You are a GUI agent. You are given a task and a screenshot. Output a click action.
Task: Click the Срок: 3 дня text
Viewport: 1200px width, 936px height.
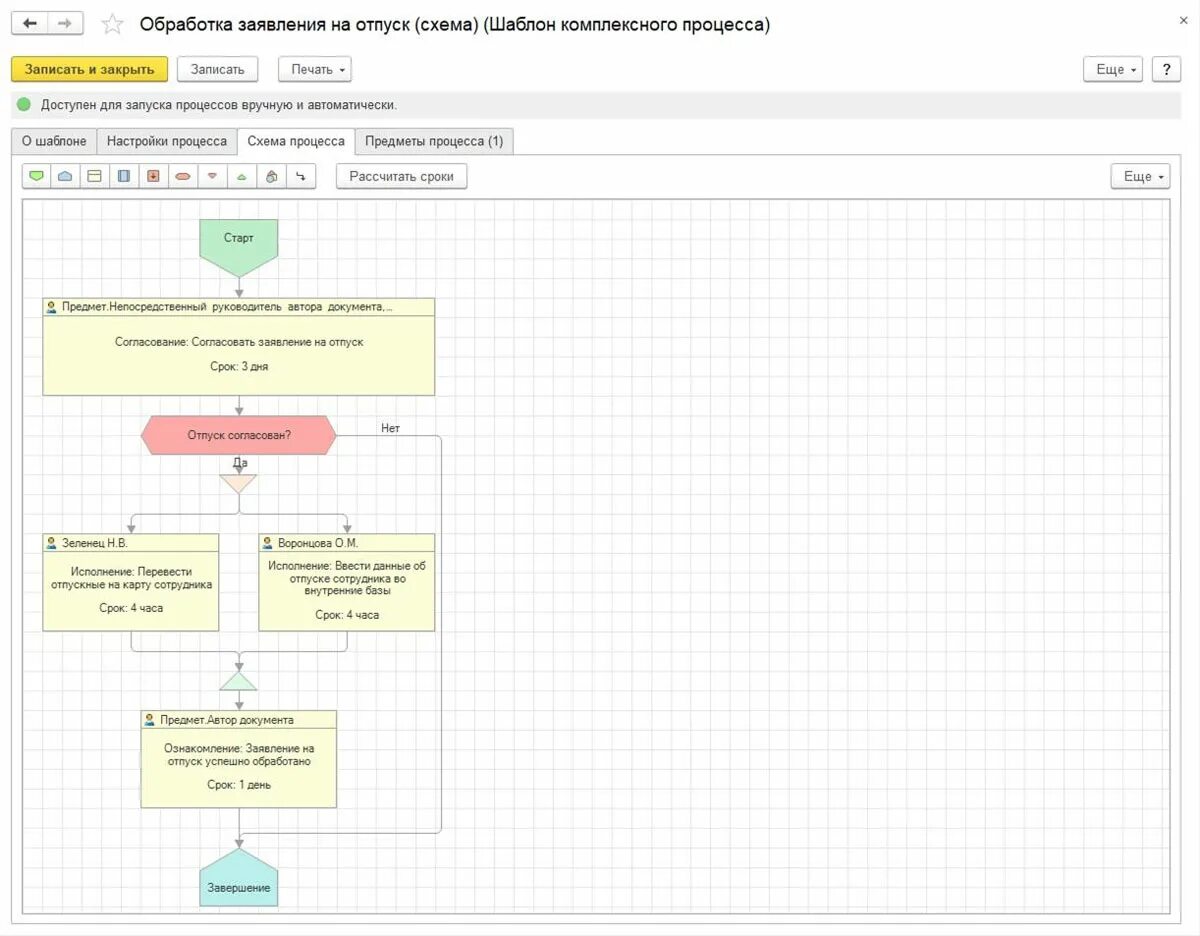(239, 367)
